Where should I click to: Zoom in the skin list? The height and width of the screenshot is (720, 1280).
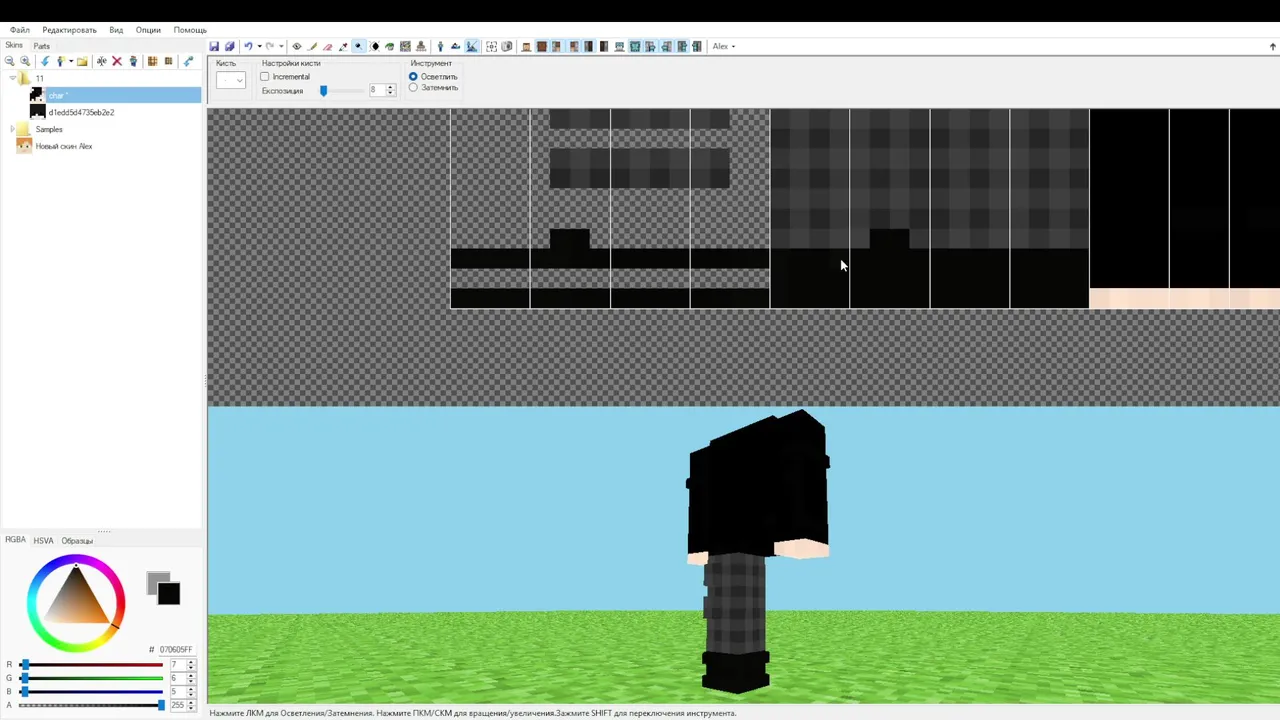coord(25,62)
